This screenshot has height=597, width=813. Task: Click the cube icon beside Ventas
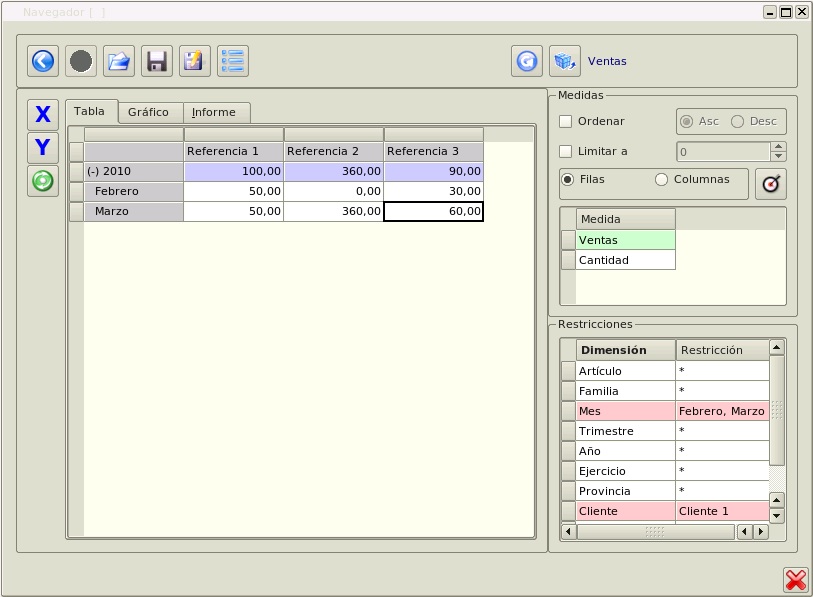coord(565,61)
